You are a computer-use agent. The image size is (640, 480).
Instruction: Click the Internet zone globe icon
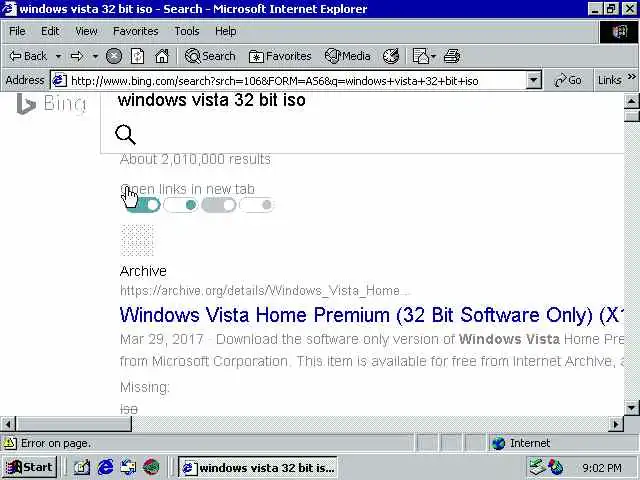pyautogui.click(x=498, y=443)
